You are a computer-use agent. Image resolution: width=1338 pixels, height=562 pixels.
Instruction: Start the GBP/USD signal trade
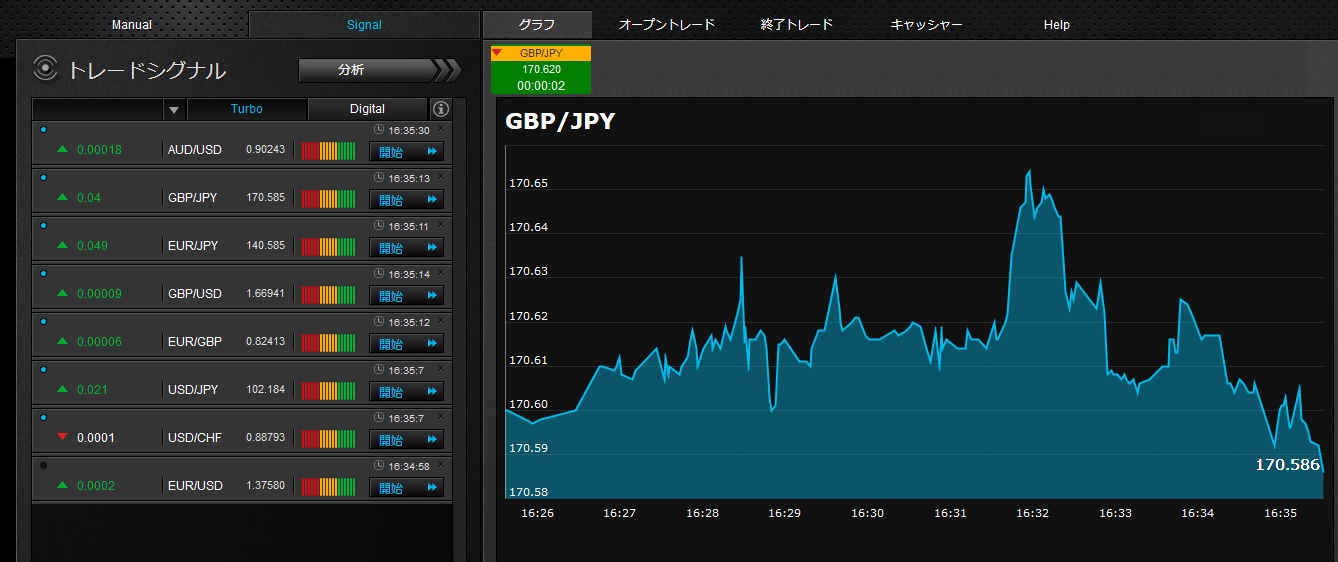(x=406, y=295)
